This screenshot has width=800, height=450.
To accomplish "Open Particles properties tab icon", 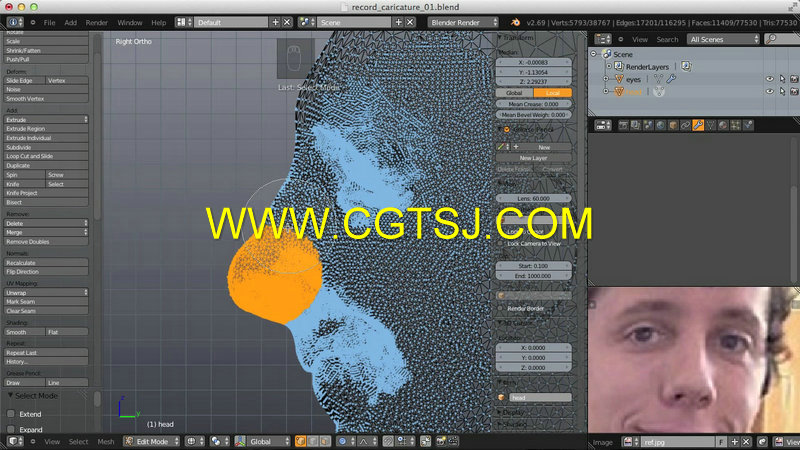I will coord(748,126).
